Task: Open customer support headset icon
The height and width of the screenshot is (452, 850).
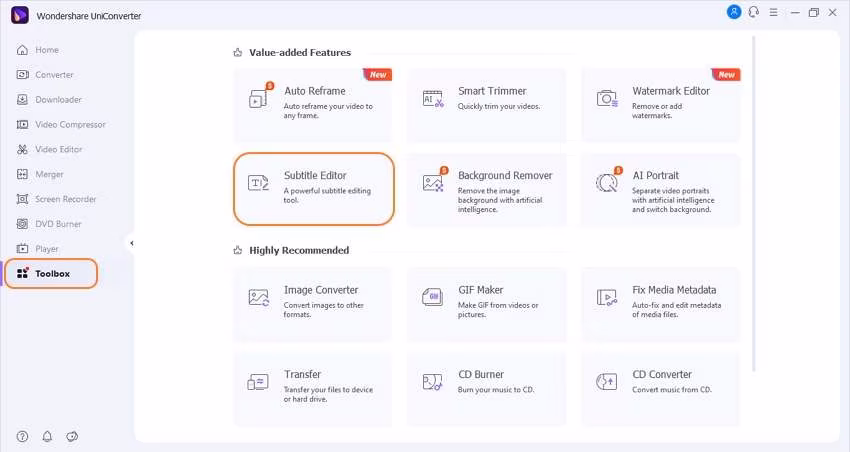Action: (x=753, y=12)
